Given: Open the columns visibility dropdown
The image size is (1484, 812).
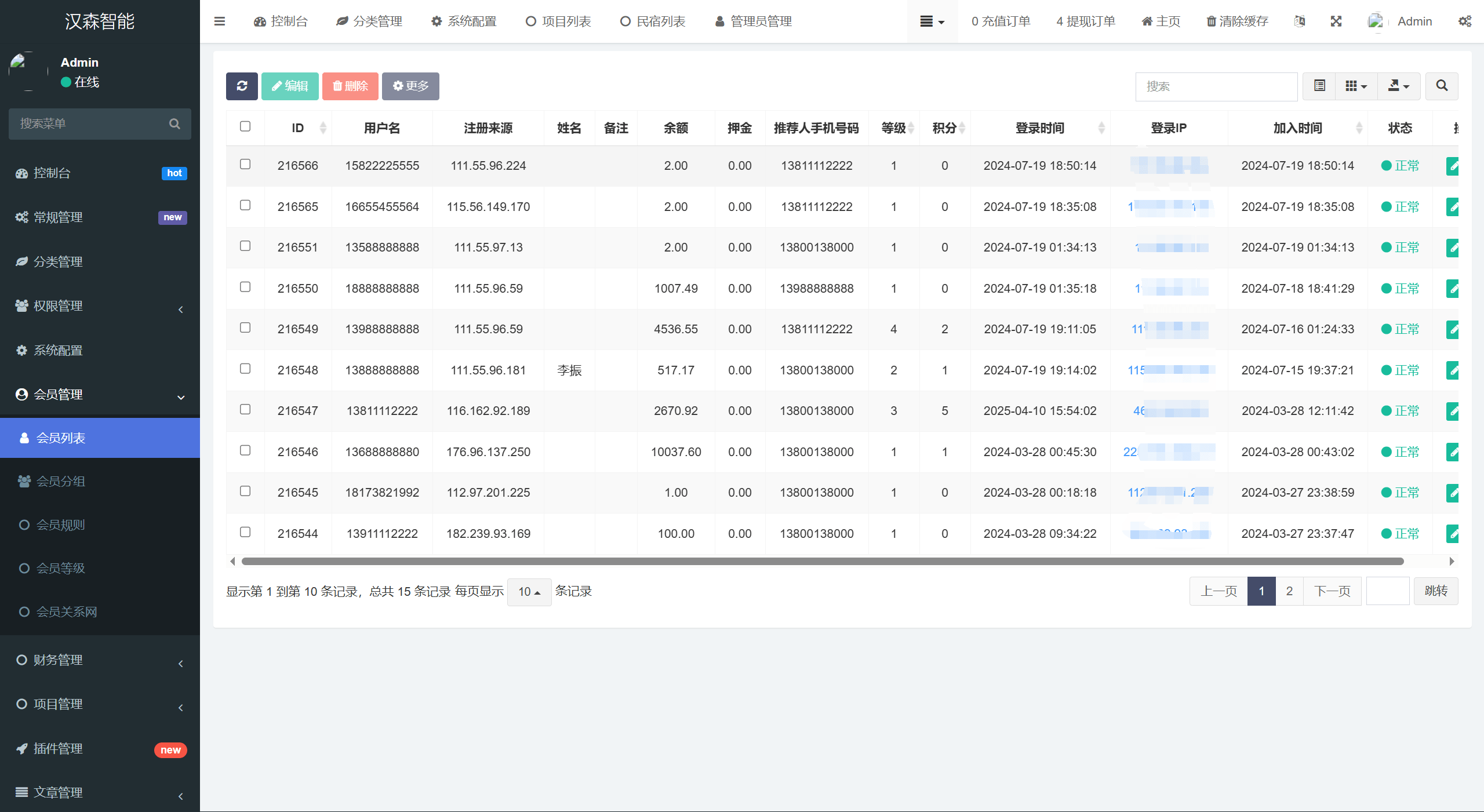Looking at the screenshot, I should coord(1356,86).
